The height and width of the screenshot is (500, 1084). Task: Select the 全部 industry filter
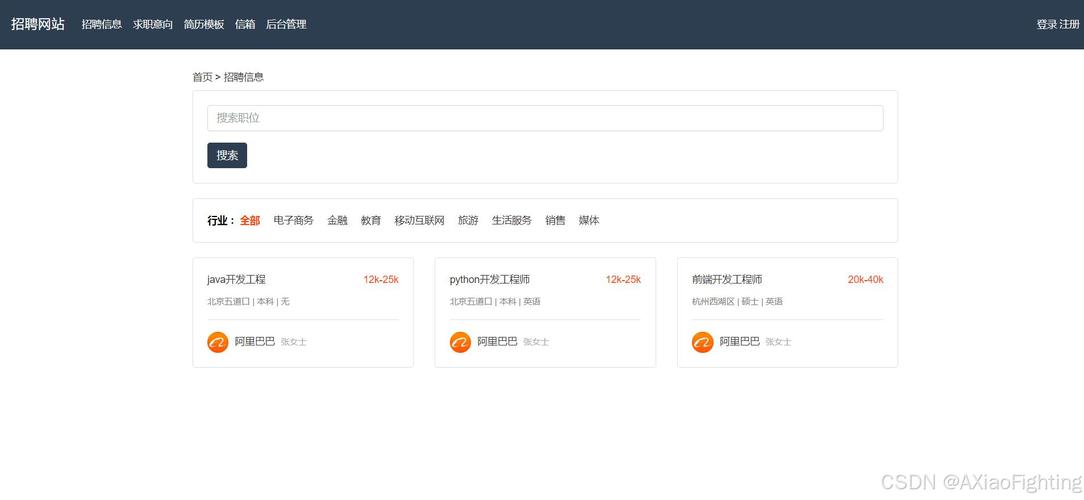coord(250,220)
